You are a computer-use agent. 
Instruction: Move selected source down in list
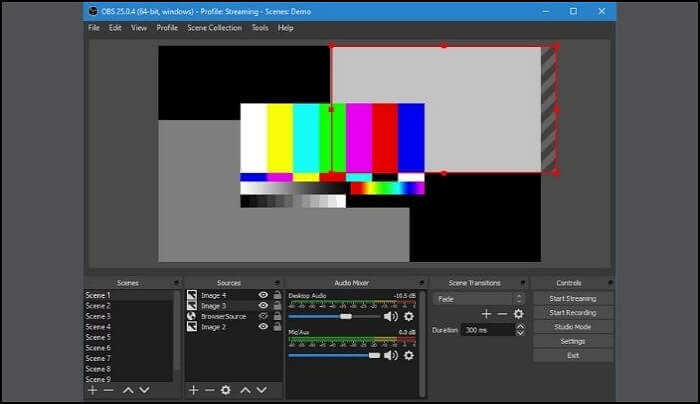(261, 390)
